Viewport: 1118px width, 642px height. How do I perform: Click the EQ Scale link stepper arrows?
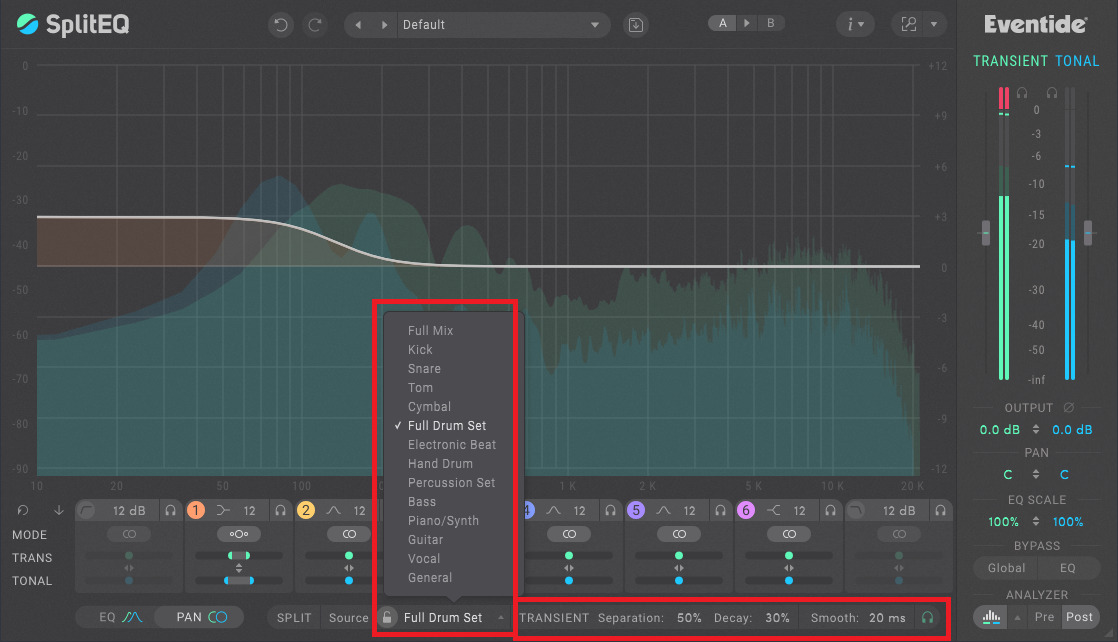coord(1036,521)
